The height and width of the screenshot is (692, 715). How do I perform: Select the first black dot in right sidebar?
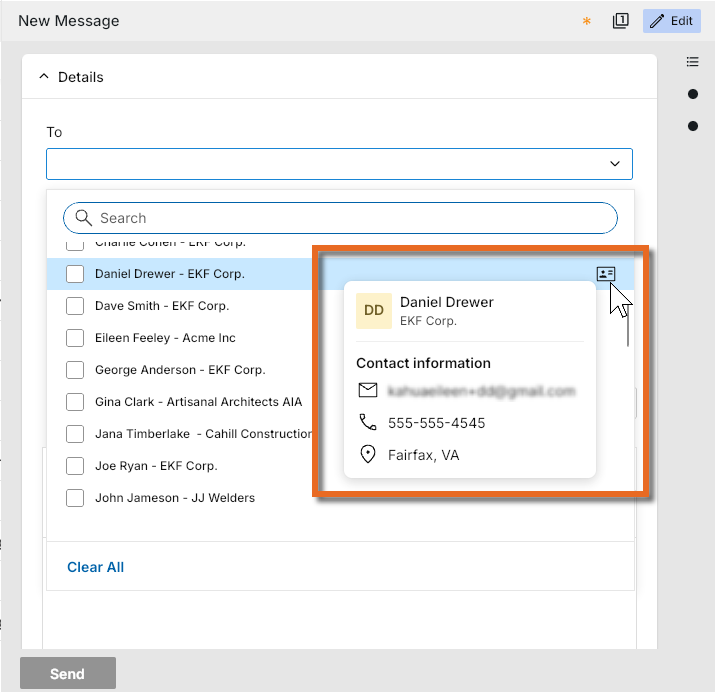(693, 94)
